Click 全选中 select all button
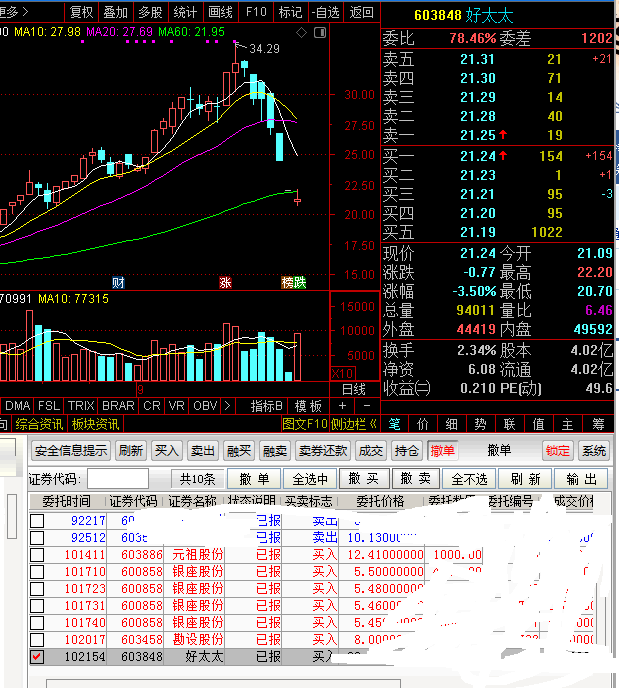 pyautogui.click(x=310, y=479)
